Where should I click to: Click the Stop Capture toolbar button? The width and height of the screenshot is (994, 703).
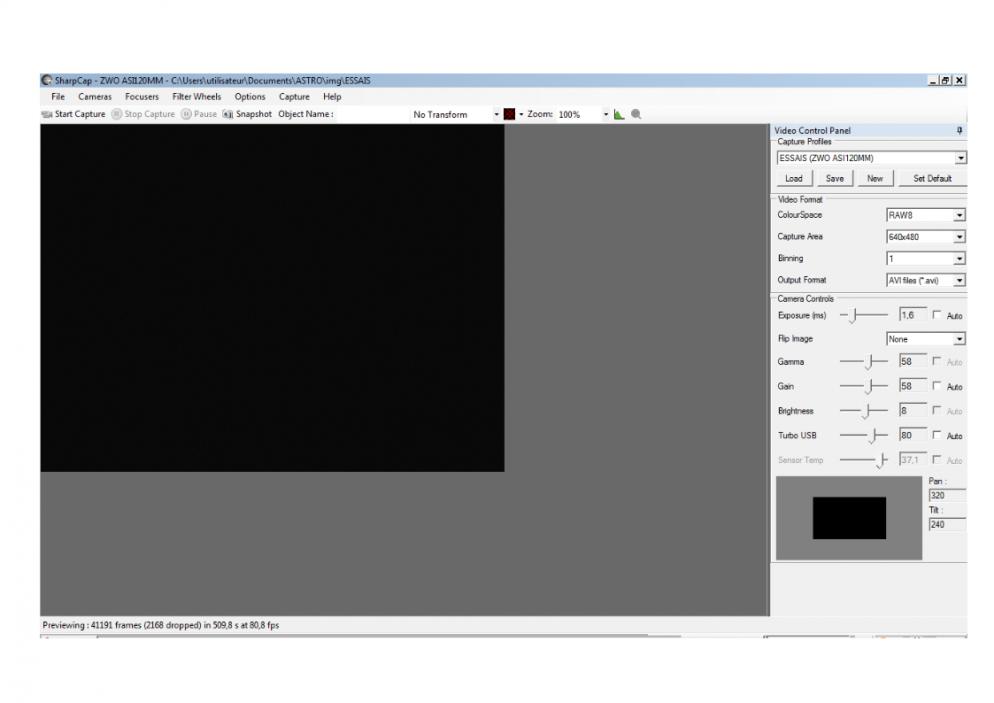(x=143, y=114)
